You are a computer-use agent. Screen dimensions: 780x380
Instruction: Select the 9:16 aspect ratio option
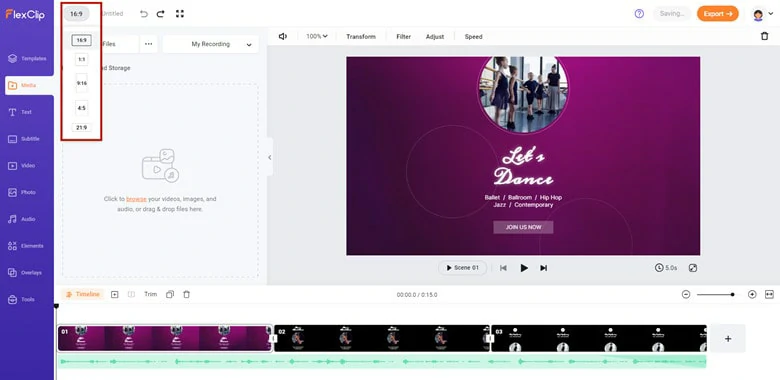[82, 83]
